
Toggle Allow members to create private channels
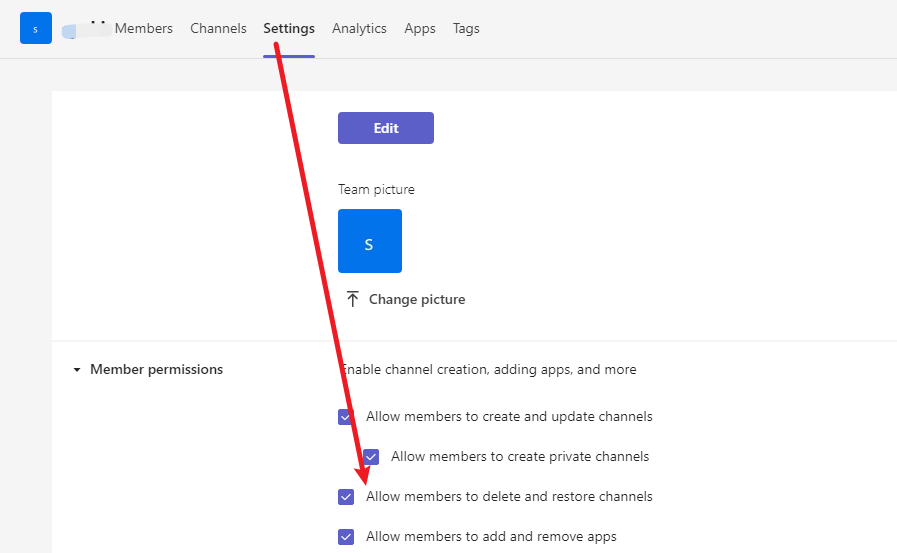(371, 457)
